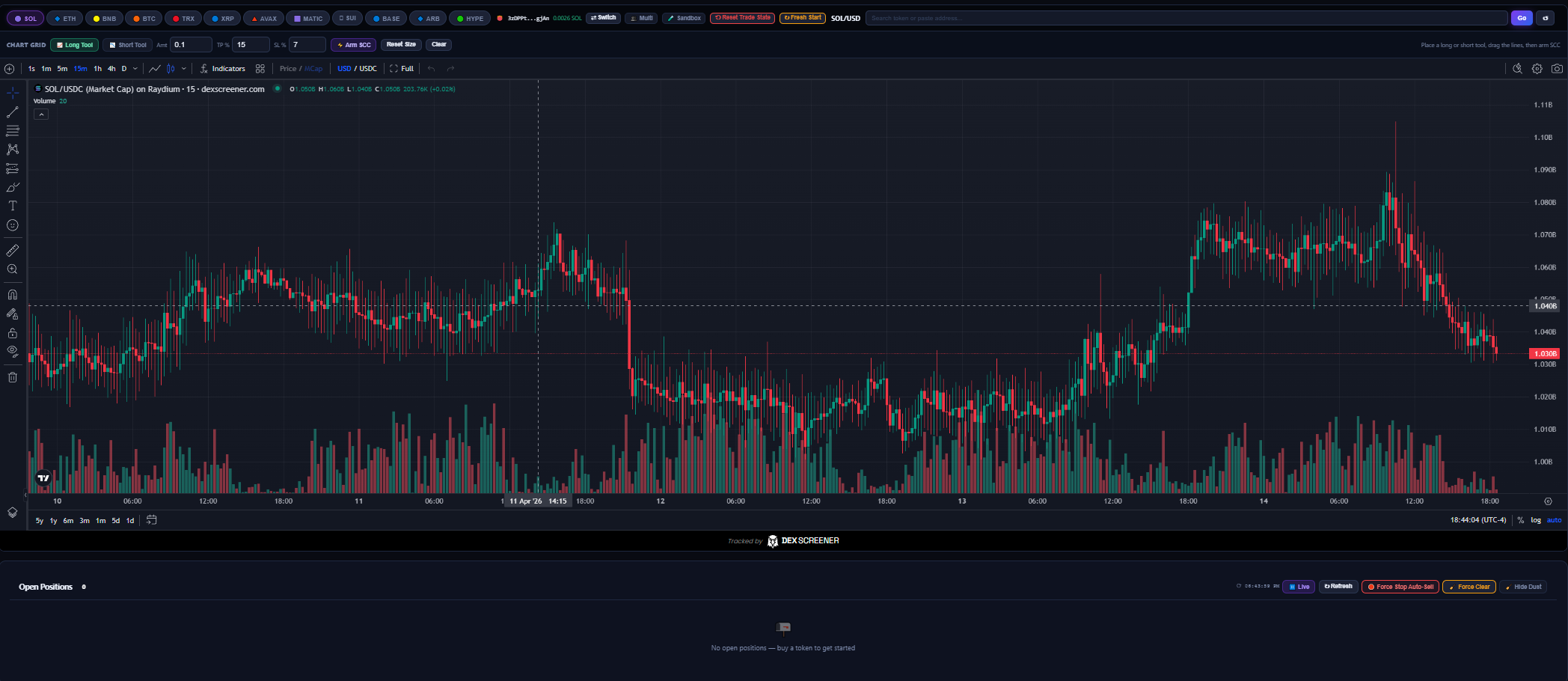Expand the Multi dropdown in the header

pyautogui.click(x=642, y=17)
